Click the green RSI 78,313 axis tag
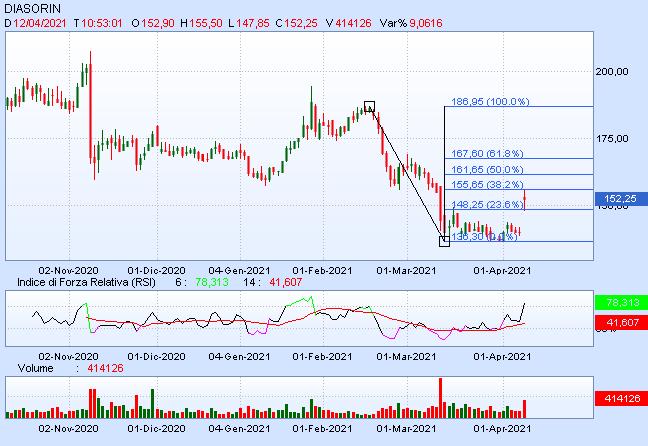Viewport: 648px width, 446px height. click(x=621, y=303)
